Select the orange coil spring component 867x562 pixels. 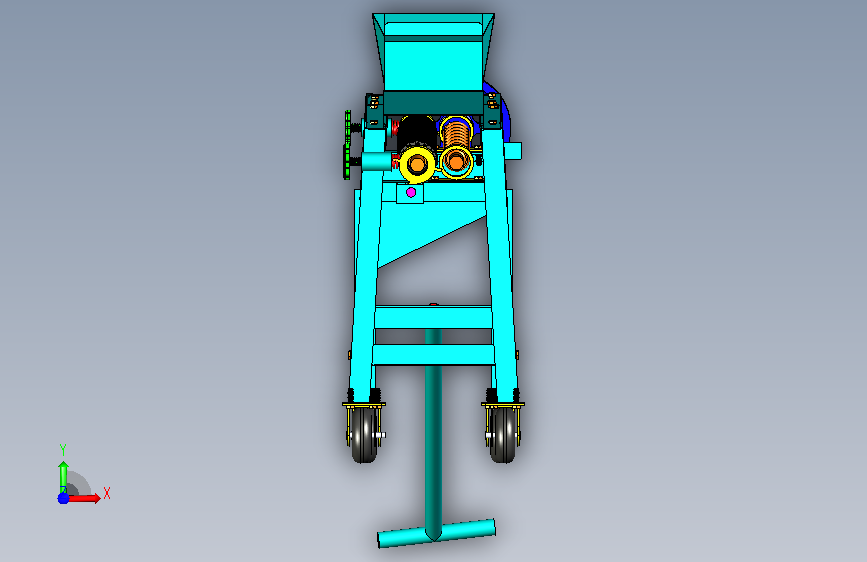[x=456, y=133]
